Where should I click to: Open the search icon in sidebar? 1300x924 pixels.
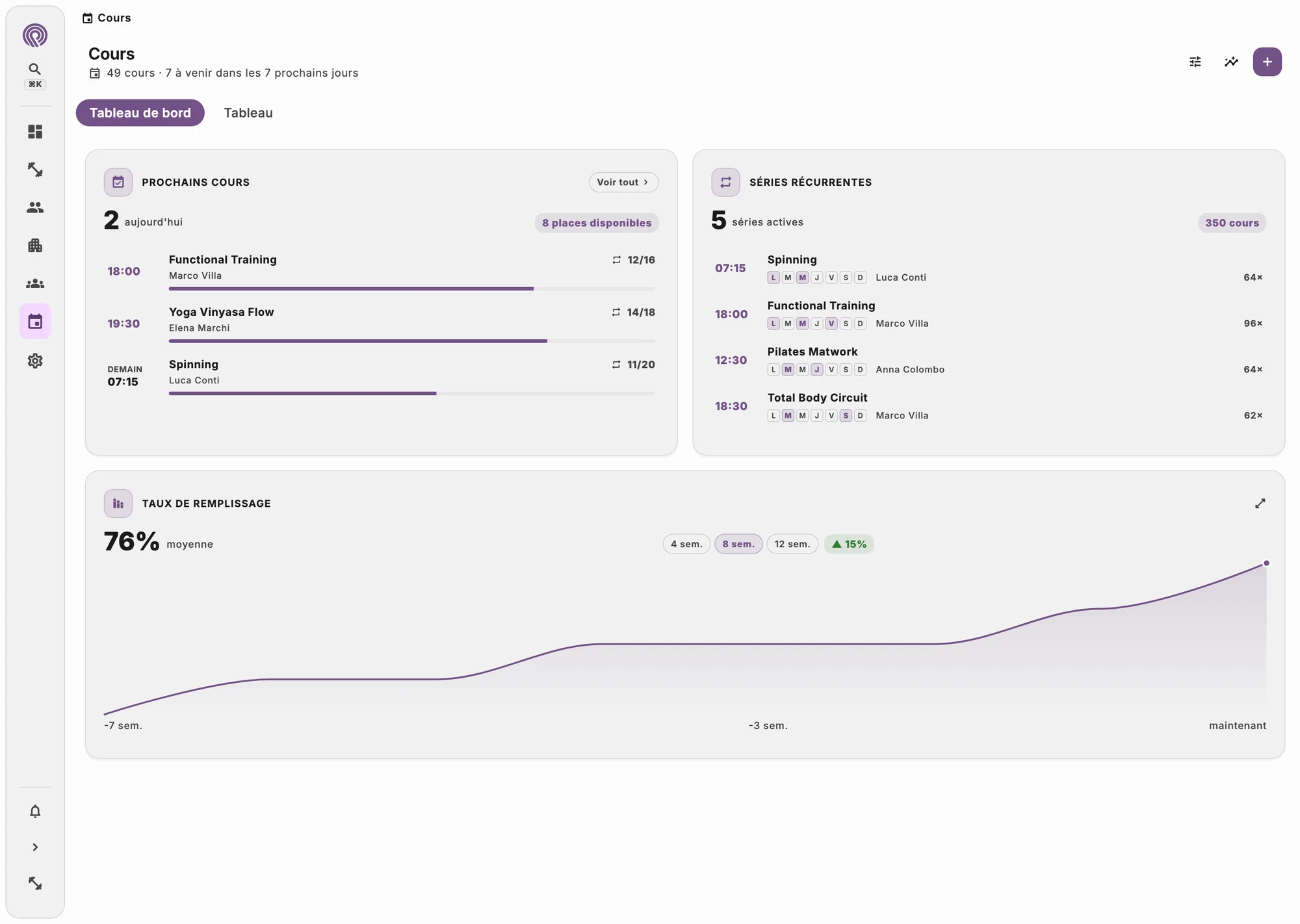point(35,69)
